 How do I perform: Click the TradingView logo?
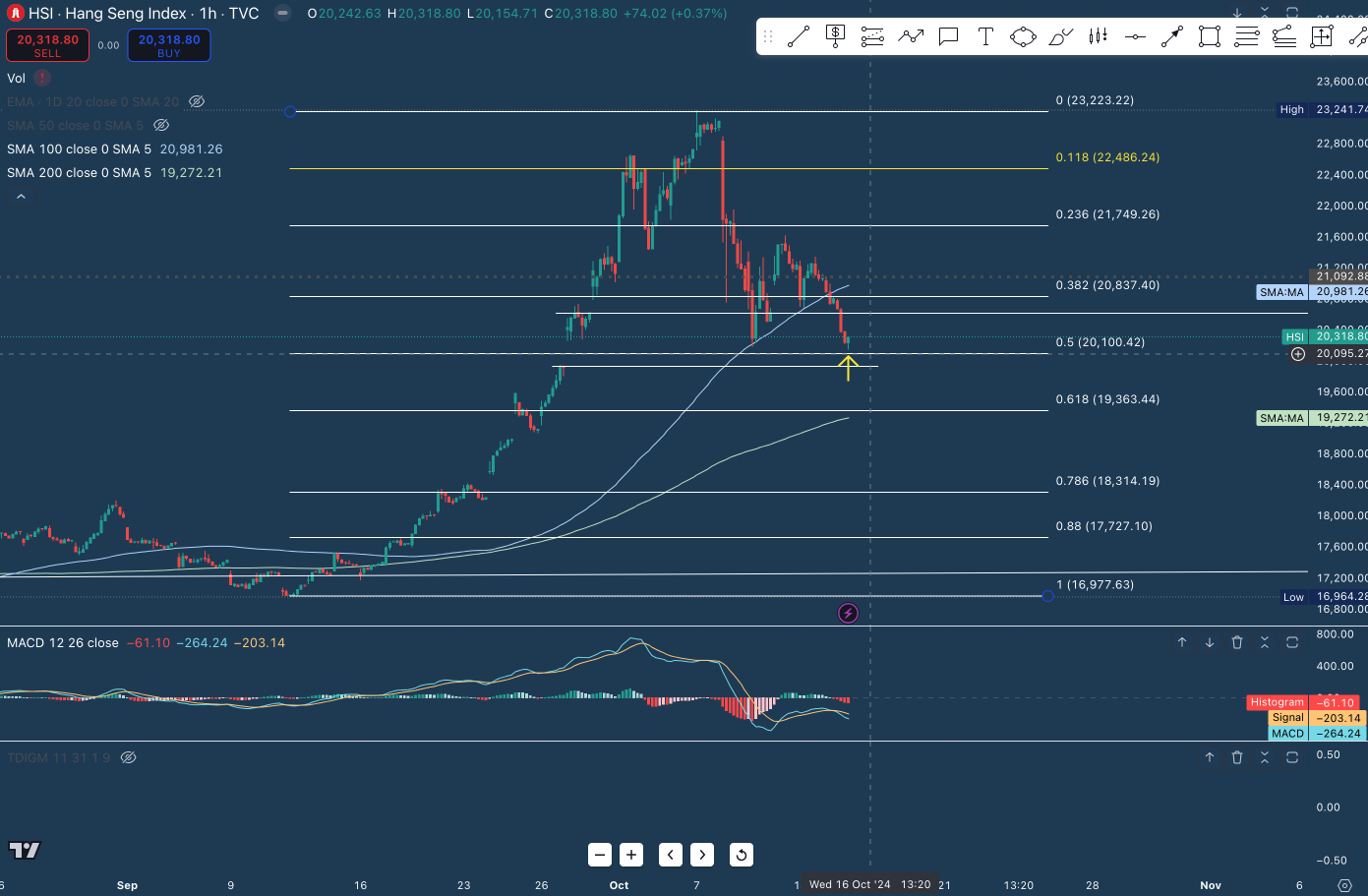[x=25, y=851]
